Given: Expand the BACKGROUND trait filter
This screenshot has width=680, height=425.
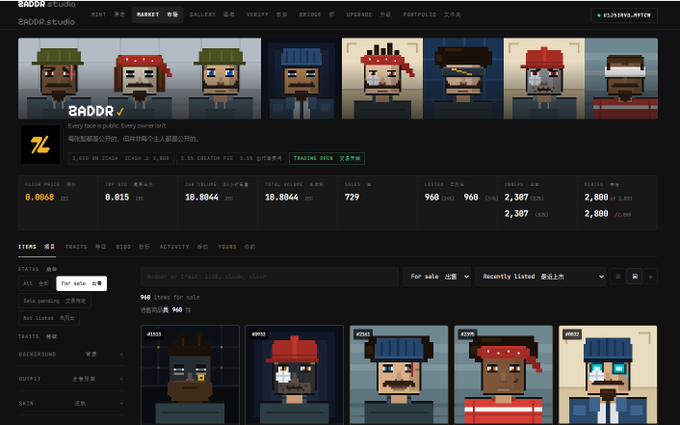Looking at the screenshot, I should point(72,354).
